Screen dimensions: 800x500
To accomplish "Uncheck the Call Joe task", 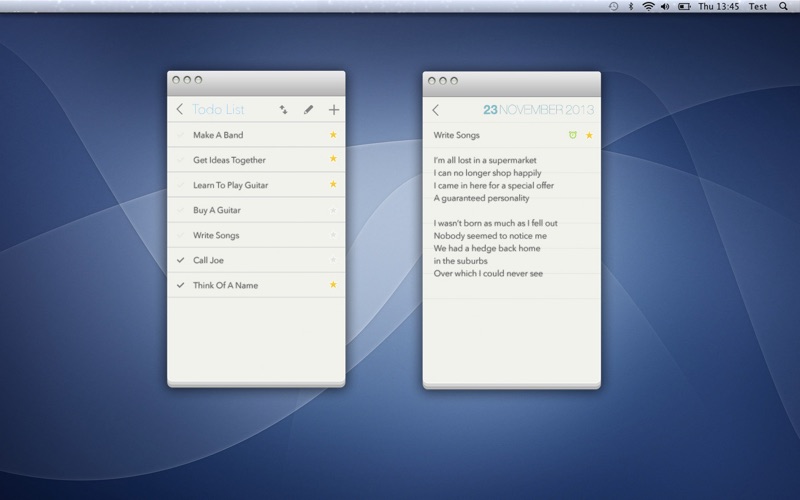I will (x=180, y=260).
